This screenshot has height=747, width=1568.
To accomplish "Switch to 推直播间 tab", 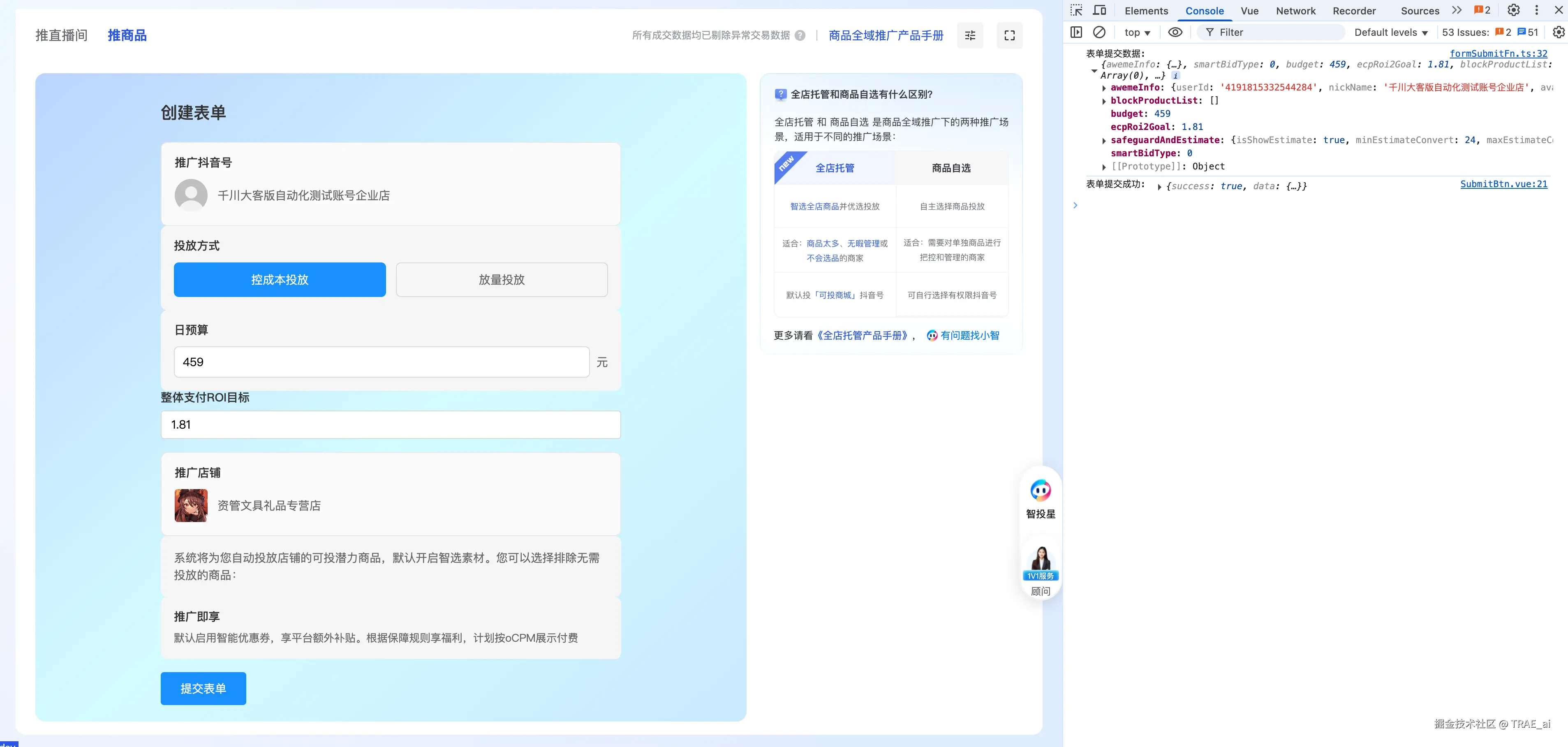I will (62, 35).
